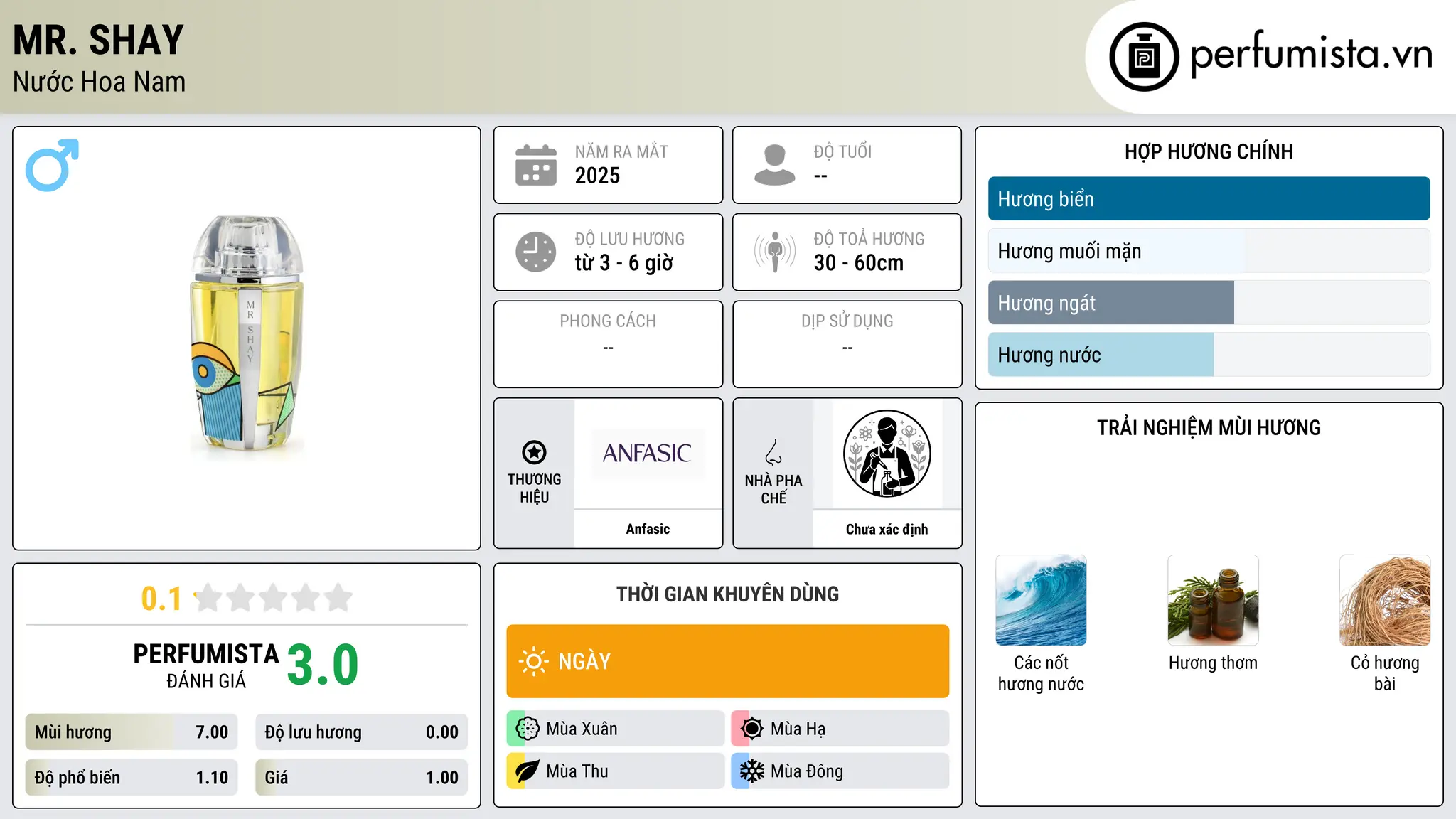Click the Hương ngát accord bar
Screen dimensions: 1456x819
coord(1209,303)
